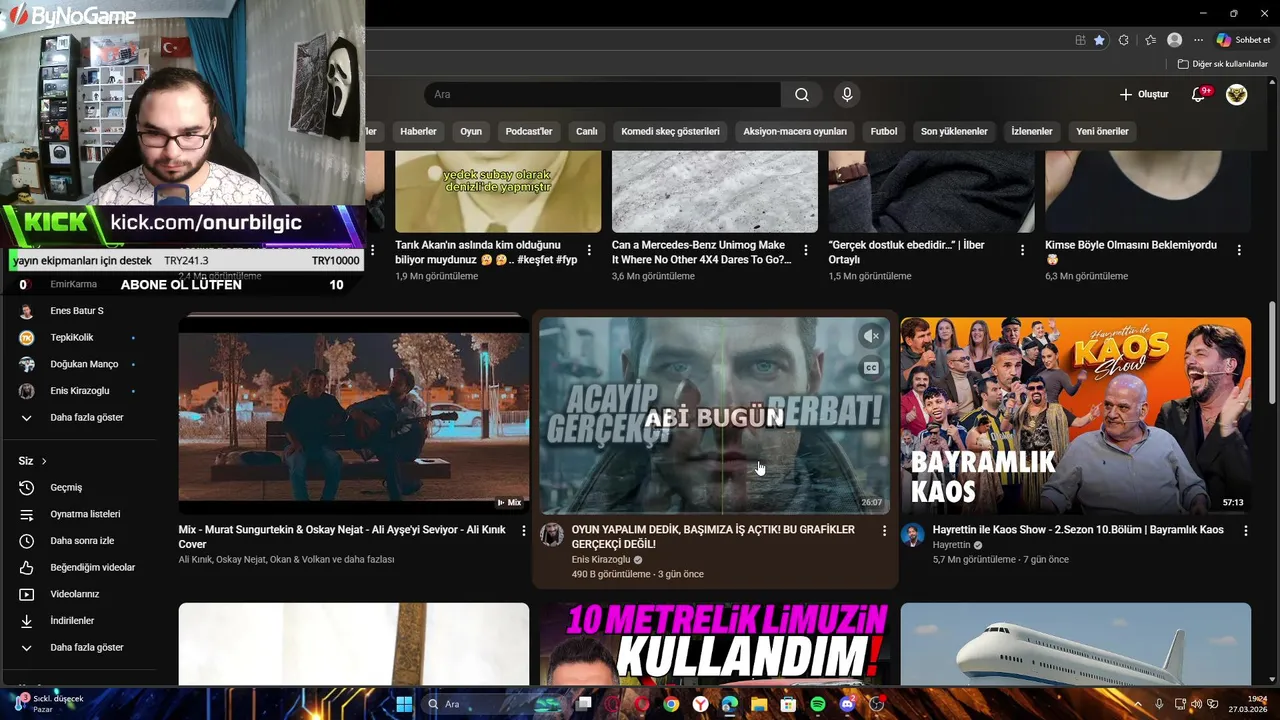Open options for OYUN YAPALIM DEDİK video

point(884,531)
